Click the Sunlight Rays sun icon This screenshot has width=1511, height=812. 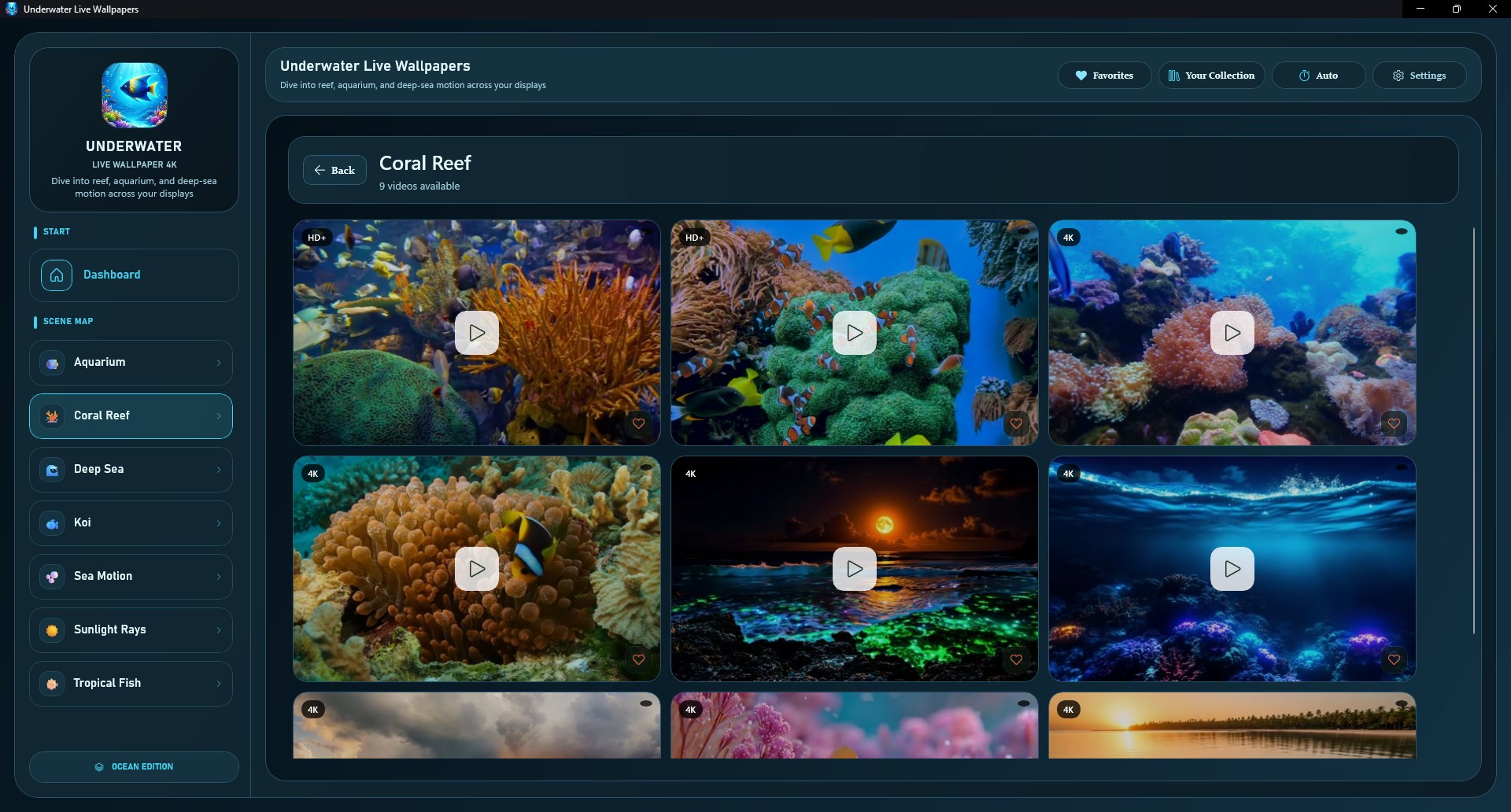coord(52,630)
